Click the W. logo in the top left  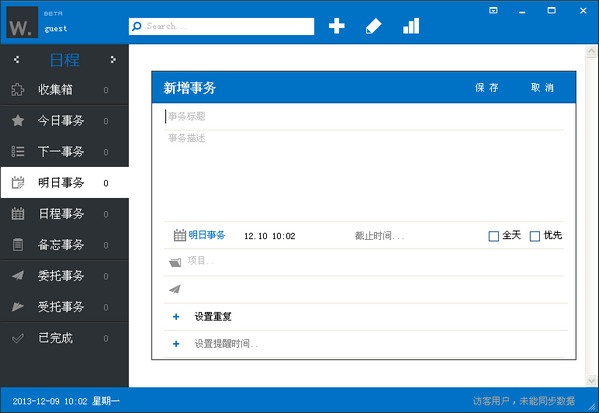pyautogui.click(x=22, y=22)
